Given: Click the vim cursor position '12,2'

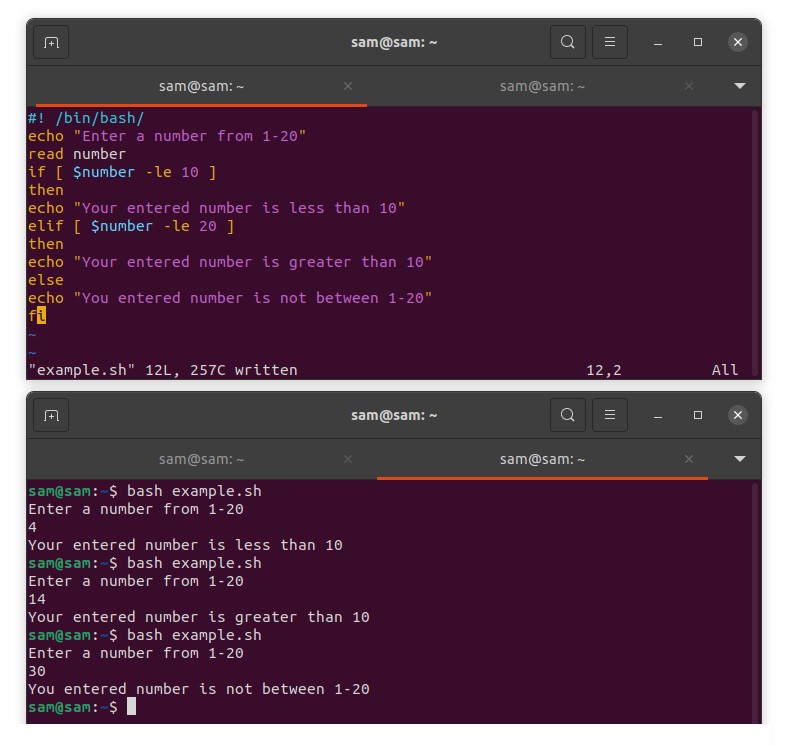Looking at the screenshot, I should (x=604, y=370).
